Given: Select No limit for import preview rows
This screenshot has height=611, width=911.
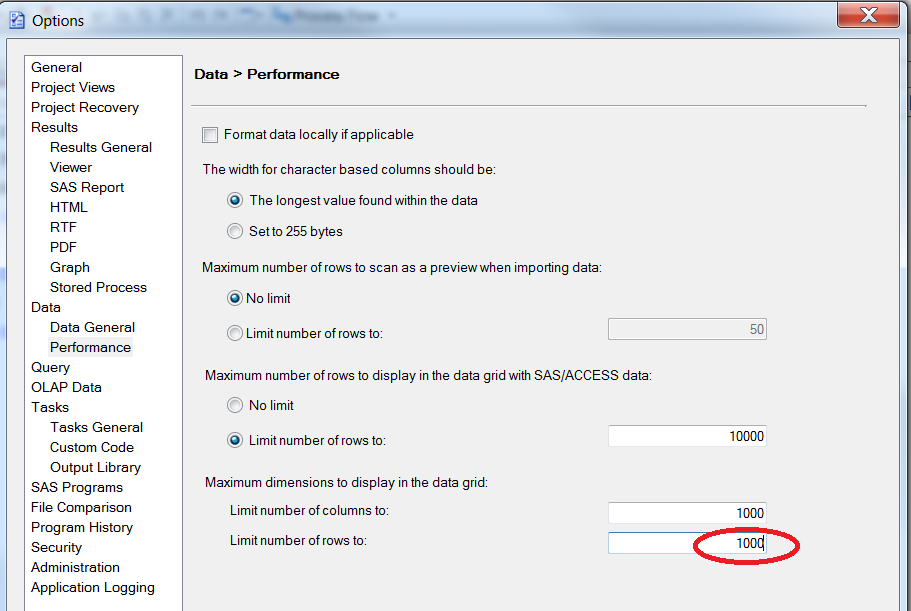Looking at the screenshot, I should click(235, 298).
